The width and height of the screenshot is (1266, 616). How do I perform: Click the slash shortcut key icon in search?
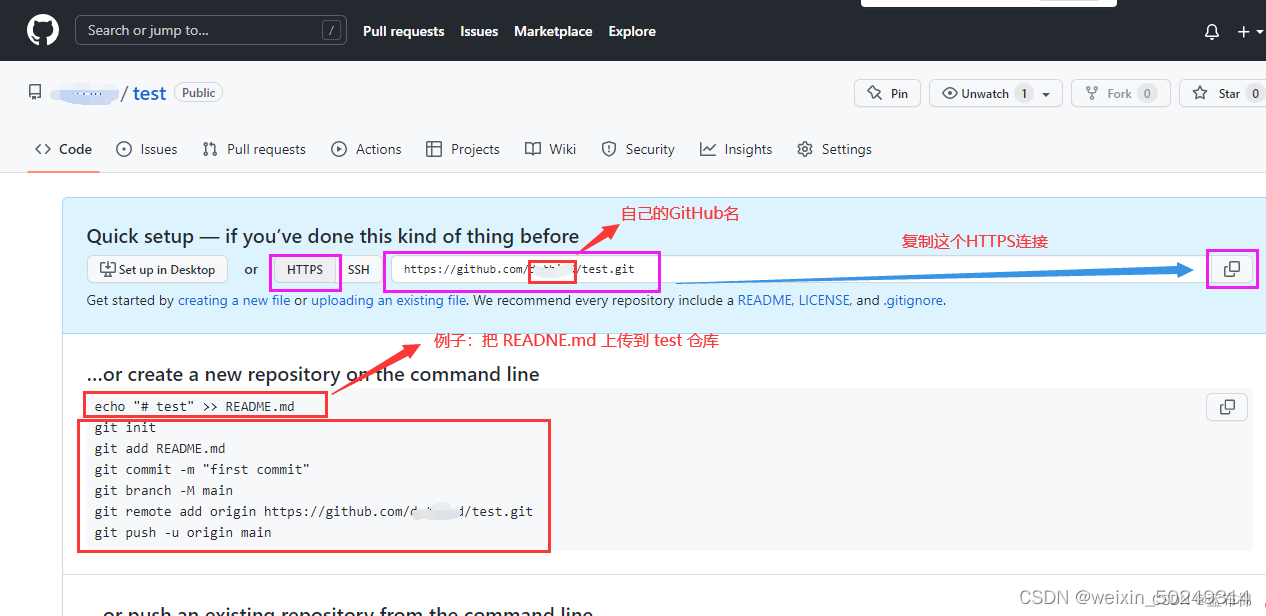(331, 31)
